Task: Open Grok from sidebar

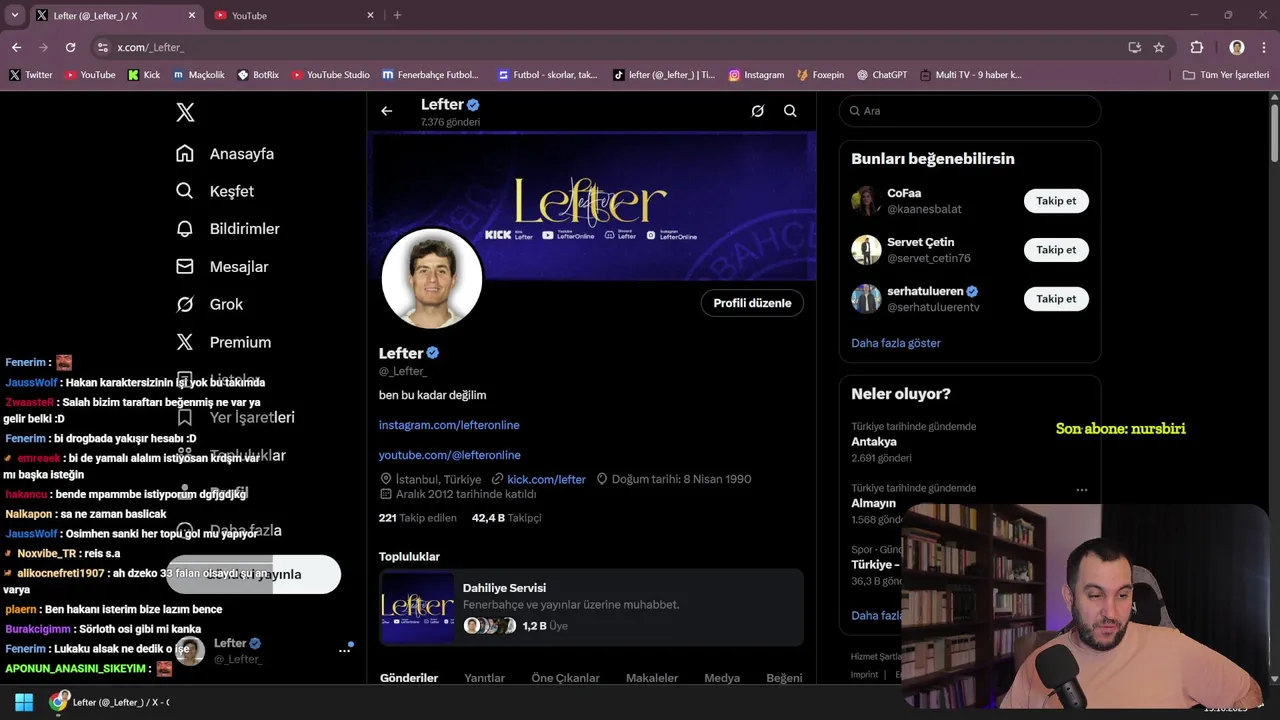Action: coord(209,304)
